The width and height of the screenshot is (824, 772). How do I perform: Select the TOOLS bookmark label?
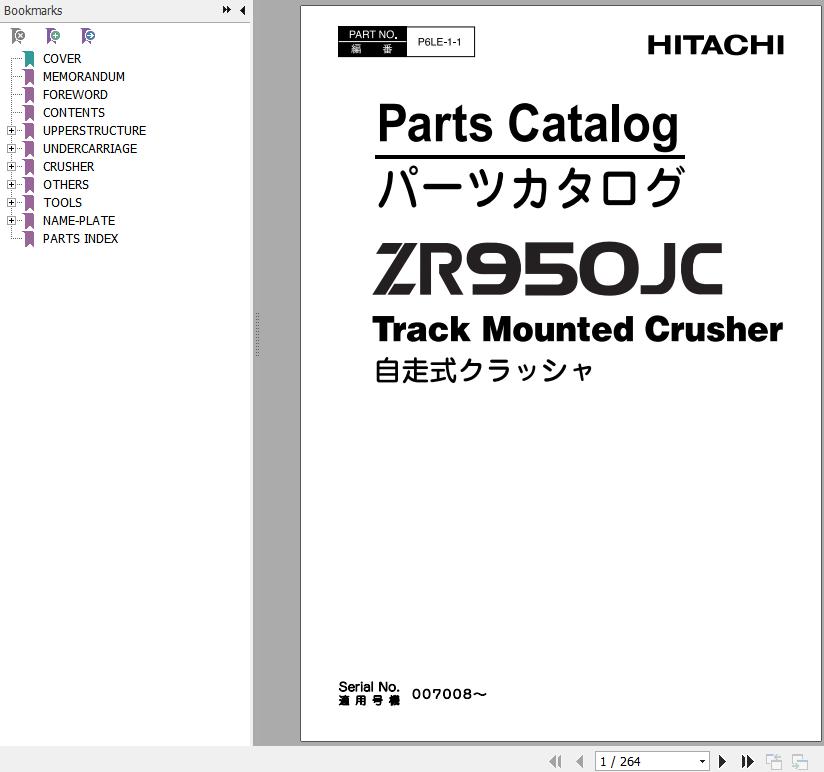(63, 202)
